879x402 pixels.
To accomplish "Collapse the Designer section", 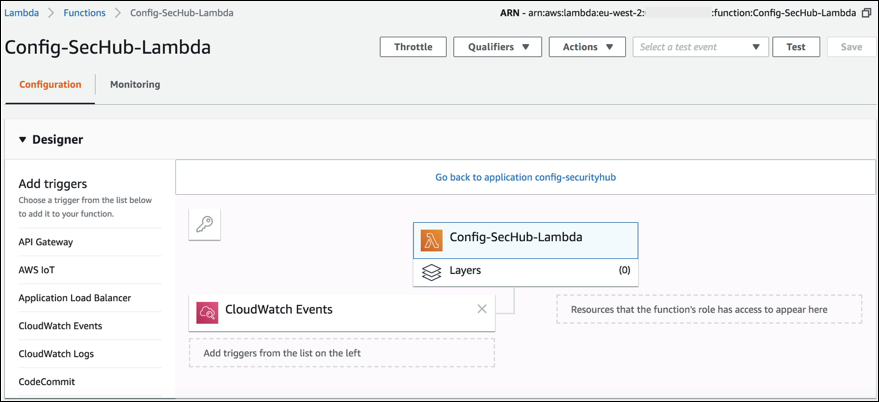I will [22, 140].
